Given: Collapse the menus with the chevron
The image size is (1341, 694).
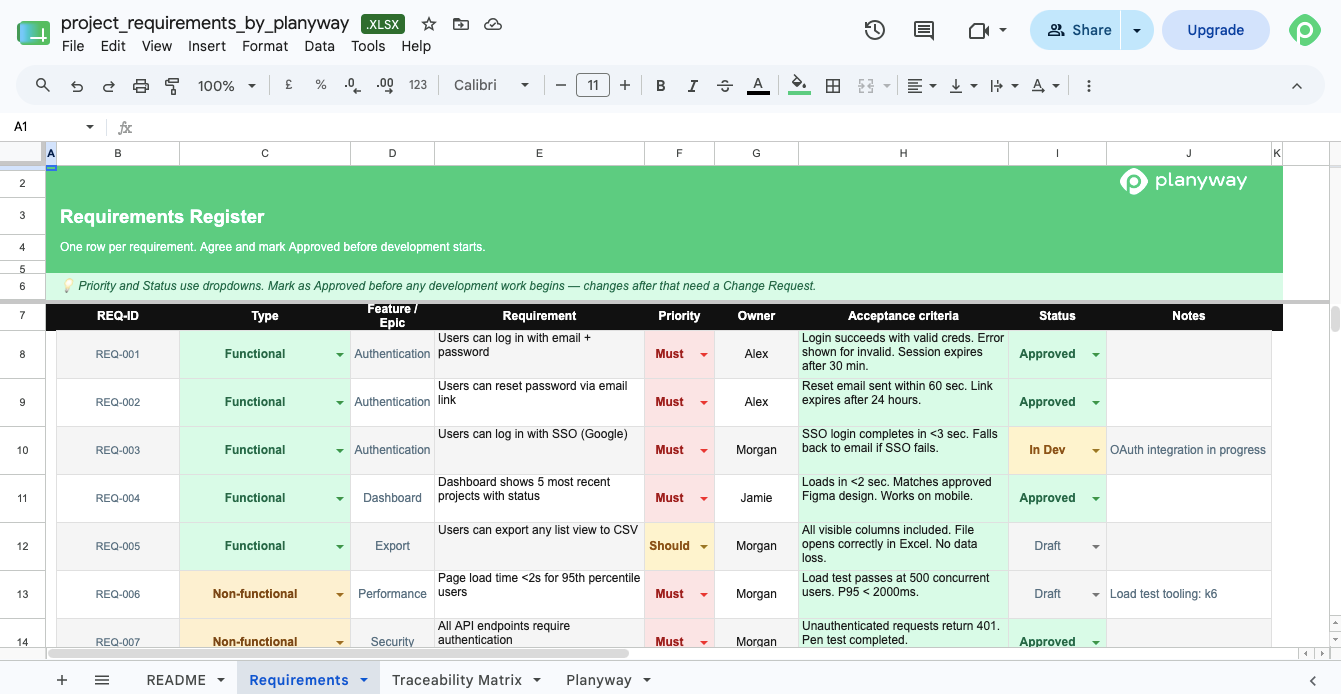Looking at the screenshot, I should (1297, 86).
